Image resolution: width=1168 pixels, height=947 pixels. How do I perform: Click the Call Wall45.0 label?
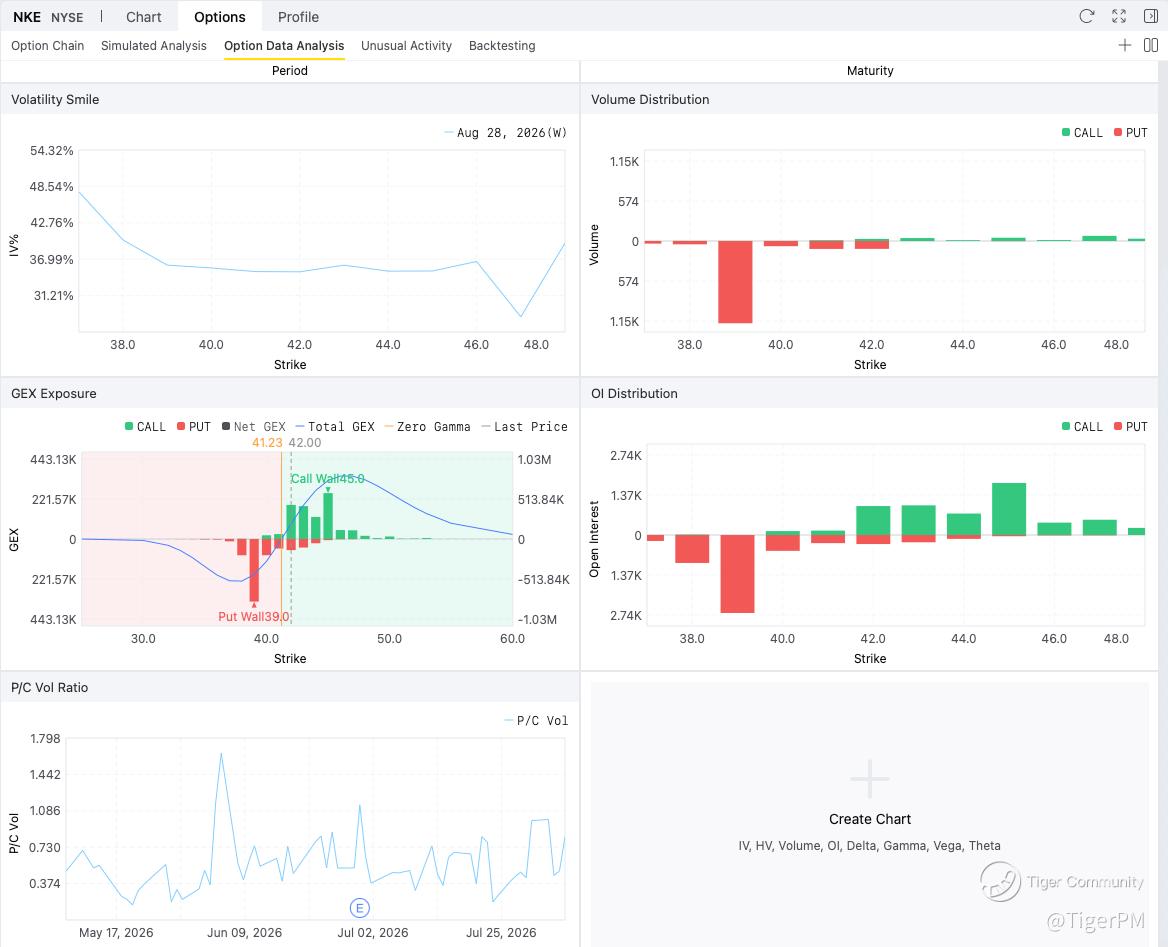tap(328, 478)
